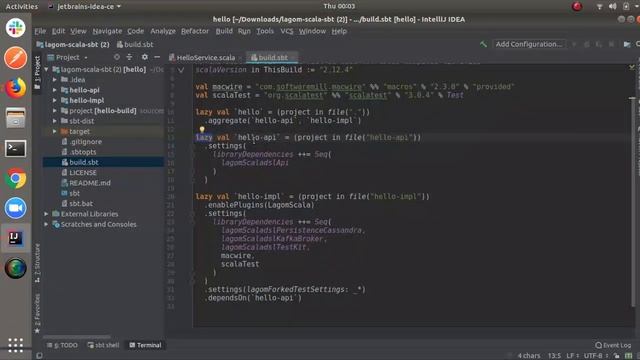This screenshot has height=360, width=640.
Task: Open the Build menu
Action: point(224,31)
